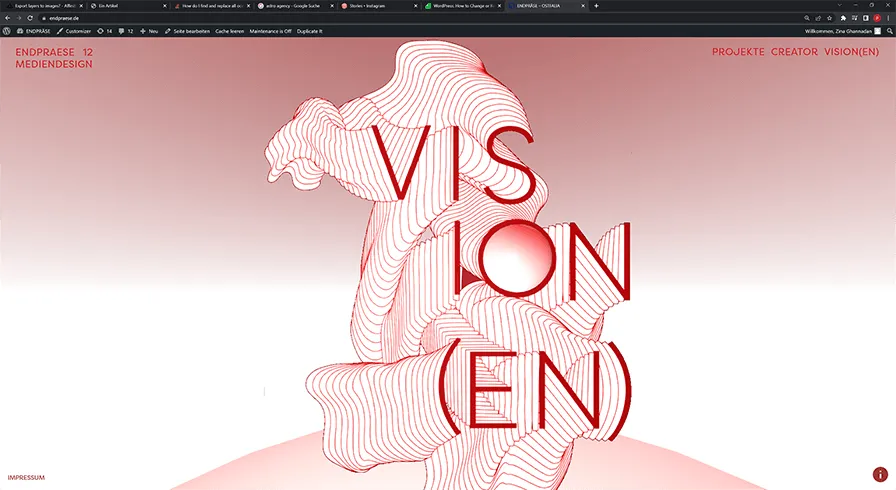Viewport: 896px width, 490px height.
Task: Click the red info icon bottom right
Action: (880, 475)
